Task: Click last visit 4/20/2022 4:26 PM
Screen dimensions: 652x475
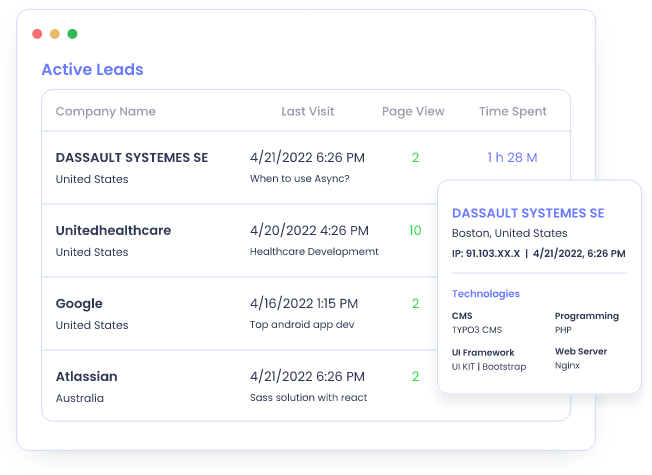Action: pos(309,230)
